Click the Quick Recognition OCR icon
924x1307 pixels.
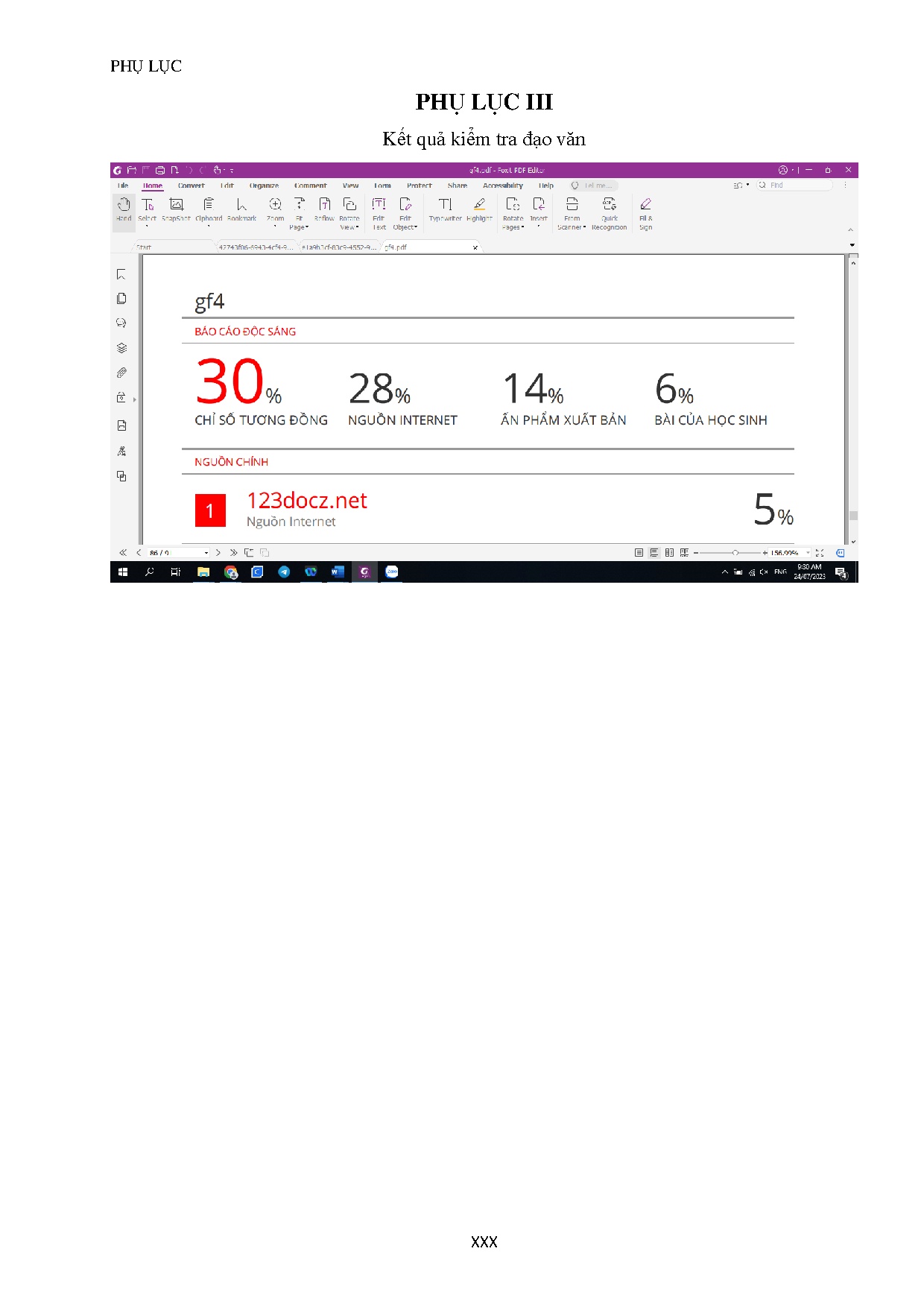[609, 205]
